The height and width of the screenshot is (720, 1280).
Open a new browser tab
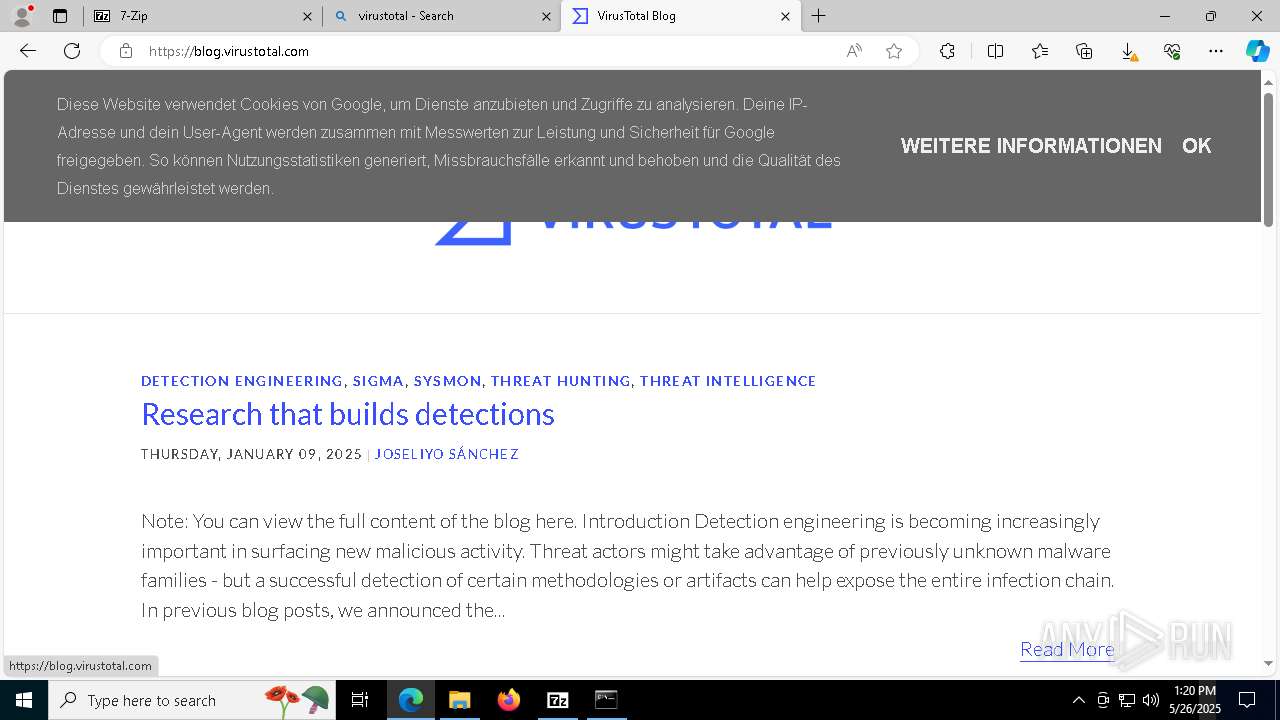[819, 16]
